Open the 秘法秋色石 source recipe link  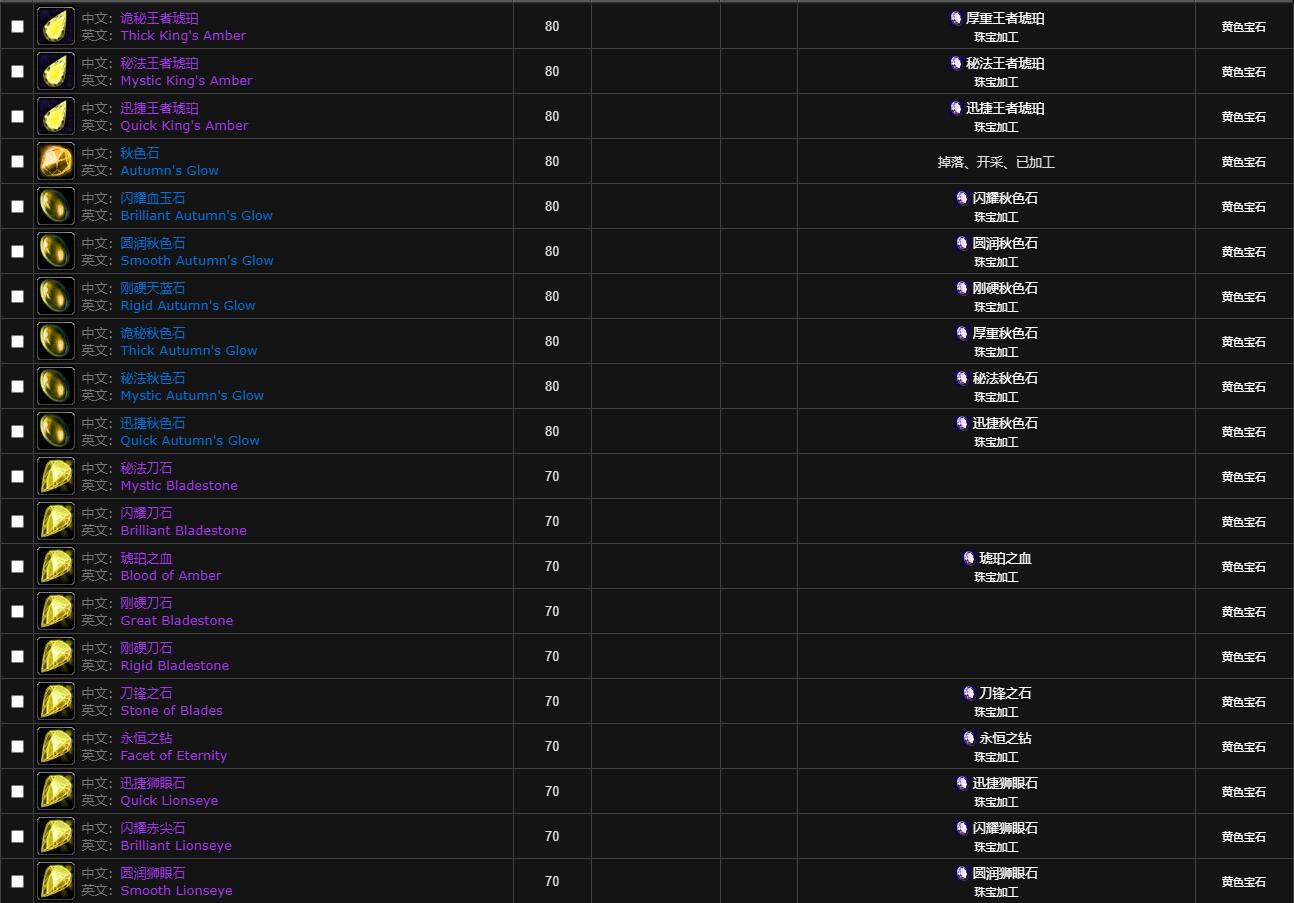(x=1005, y=378)
